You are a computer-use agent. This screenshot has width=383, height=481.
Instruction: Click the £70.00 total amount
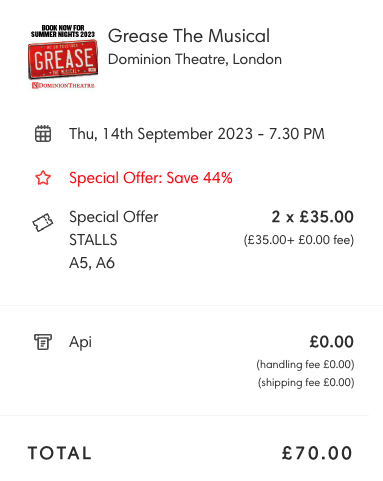[x=317, y=453]
